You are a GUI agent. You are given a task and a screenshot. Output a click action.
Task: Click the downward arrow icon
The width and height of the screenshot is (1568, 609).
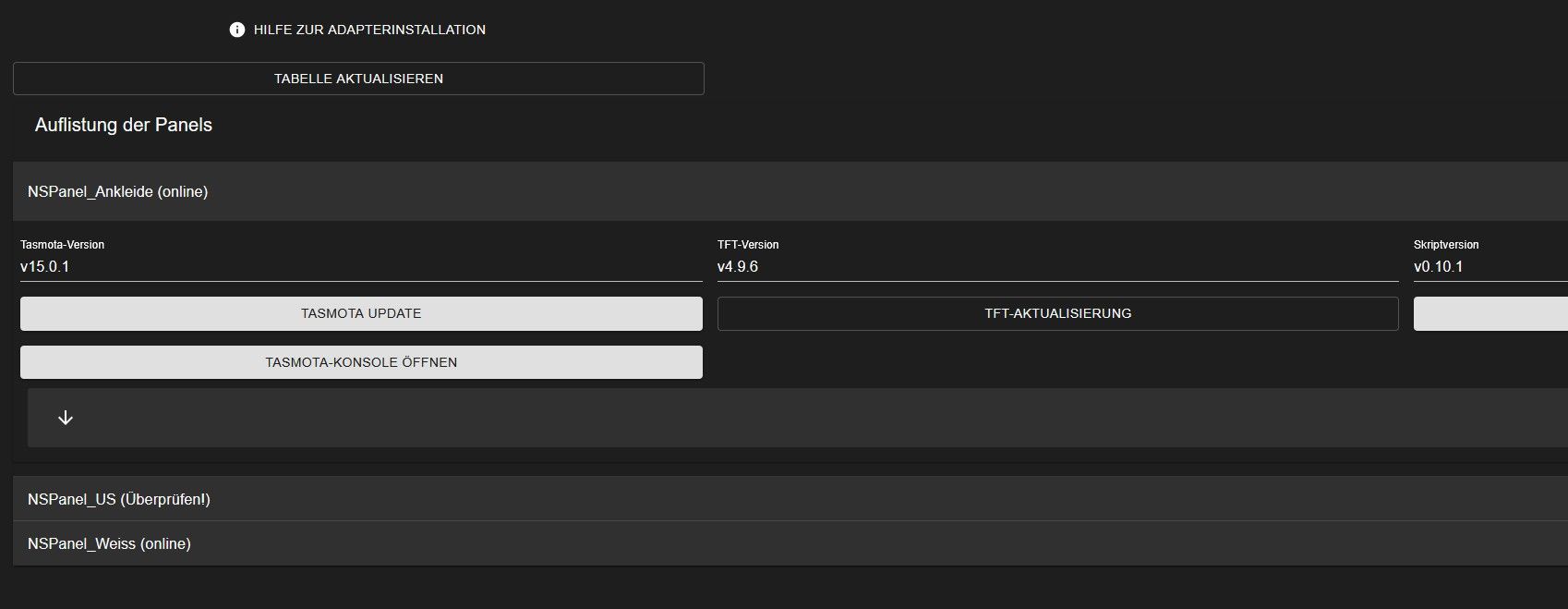(66, 418)
